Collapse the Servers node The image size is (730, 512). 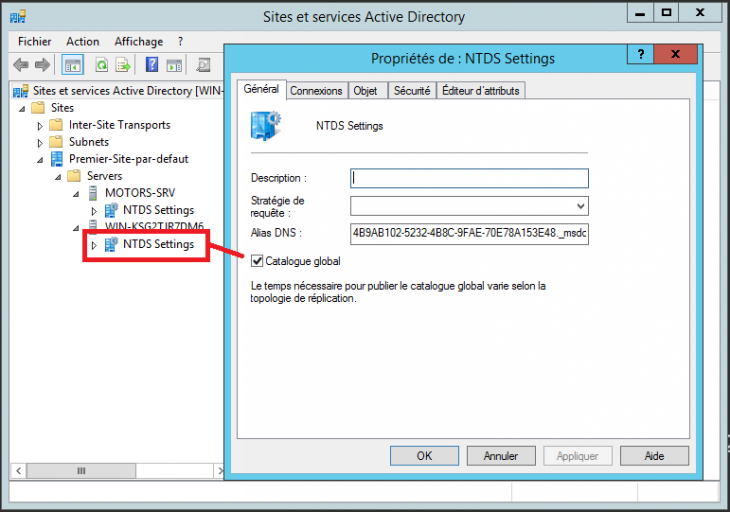(58, 177)
